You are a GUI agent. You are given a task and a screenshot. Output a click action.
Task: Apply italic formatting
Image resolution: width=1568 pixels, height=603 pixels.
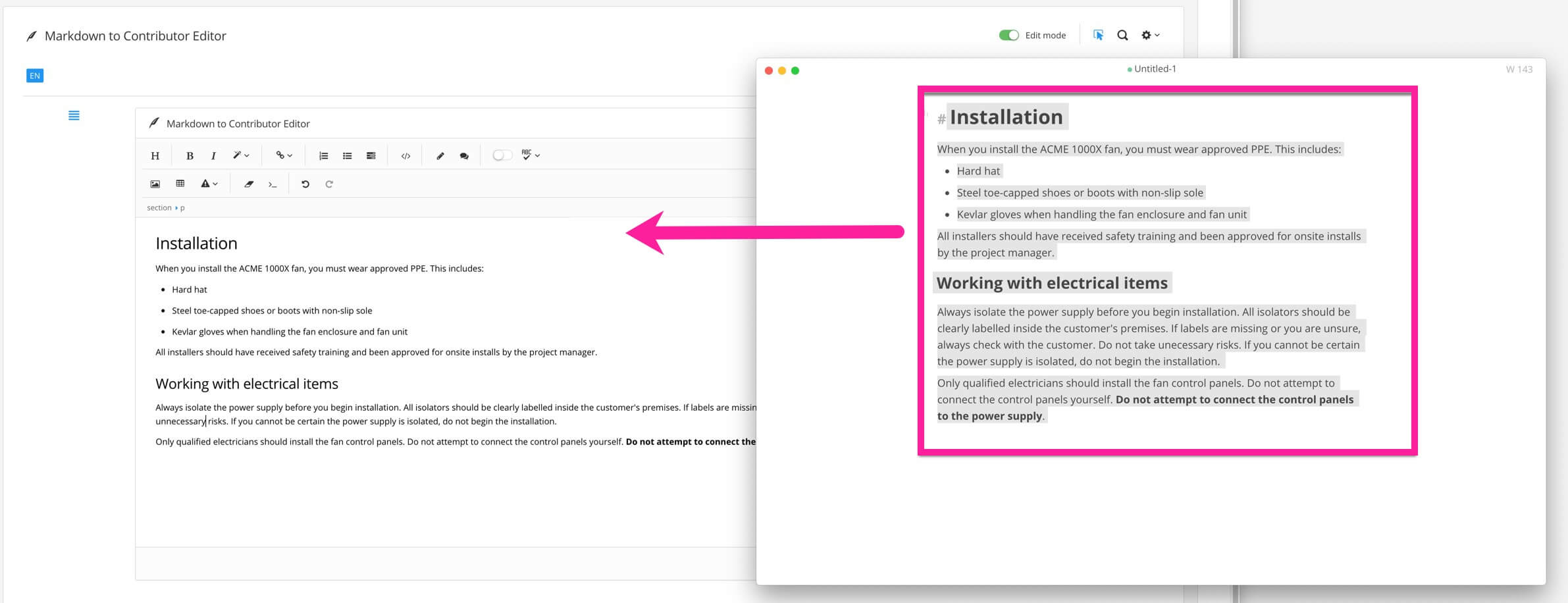tap(213, 155)
